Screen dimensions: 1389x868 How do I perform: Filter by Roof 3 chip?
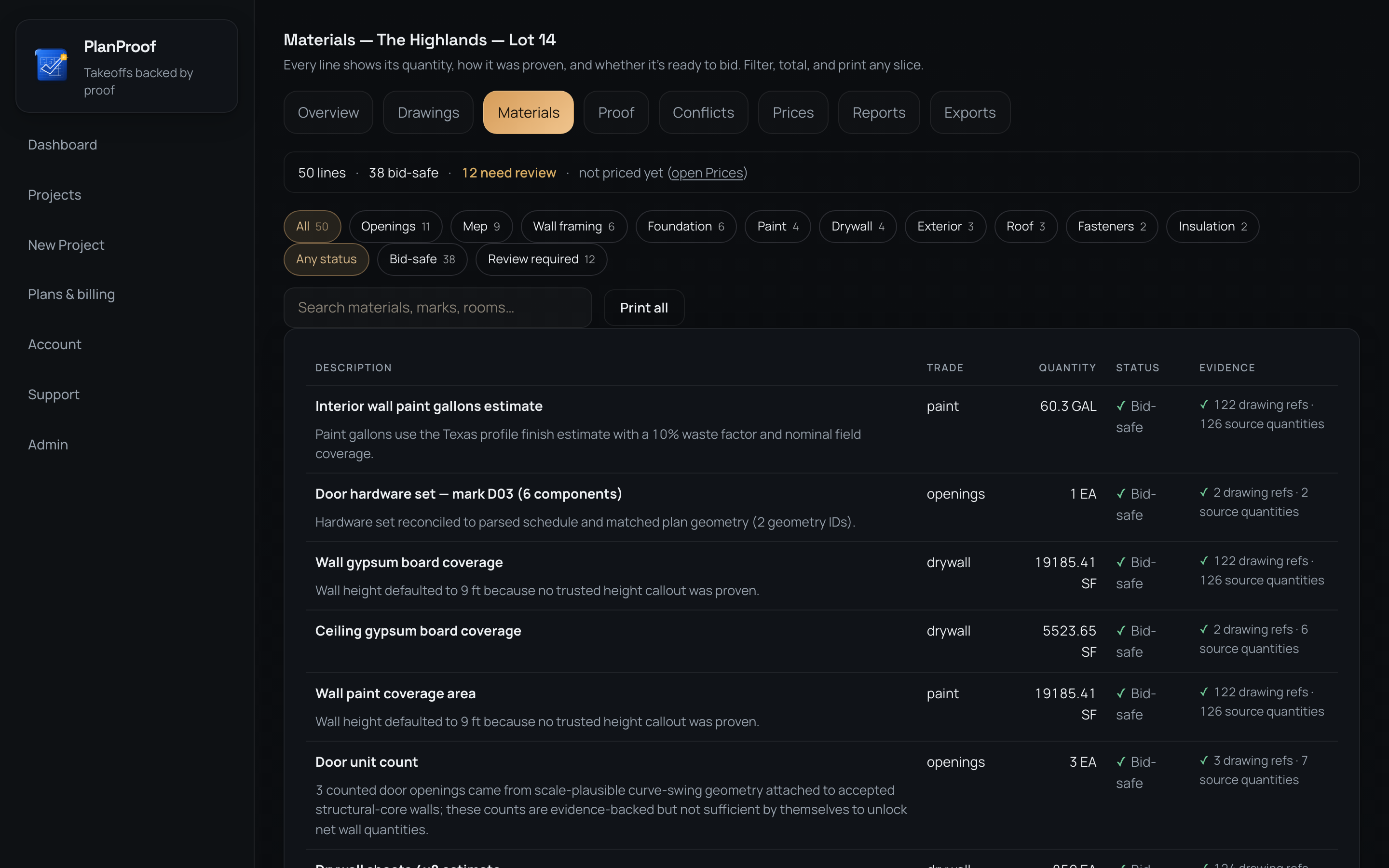tap(1026, 227)
